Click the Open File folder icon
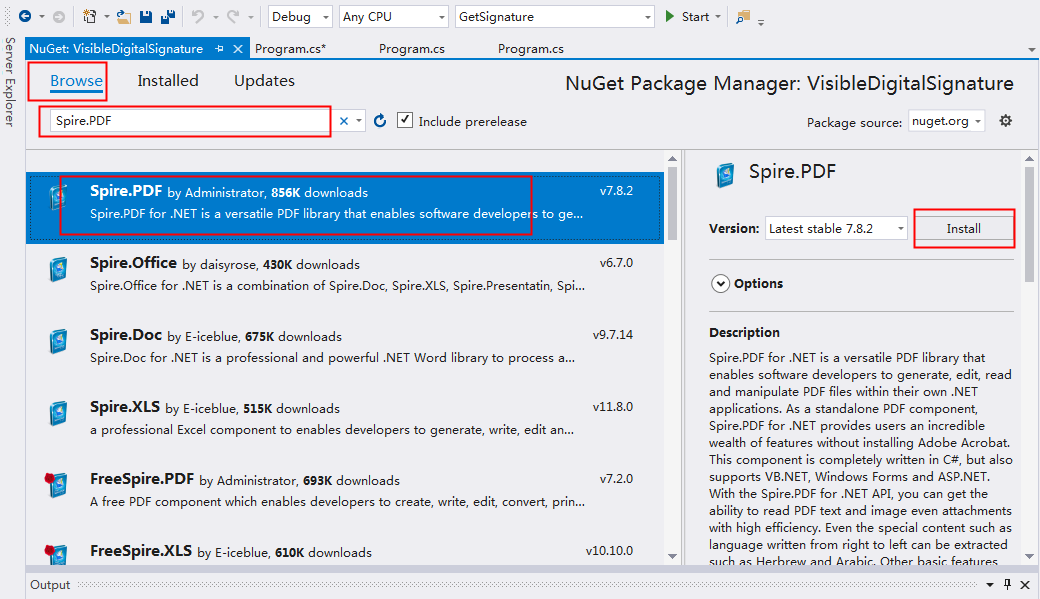The width and height of the screenshot is (1040, 599). [x=124, y=17]
